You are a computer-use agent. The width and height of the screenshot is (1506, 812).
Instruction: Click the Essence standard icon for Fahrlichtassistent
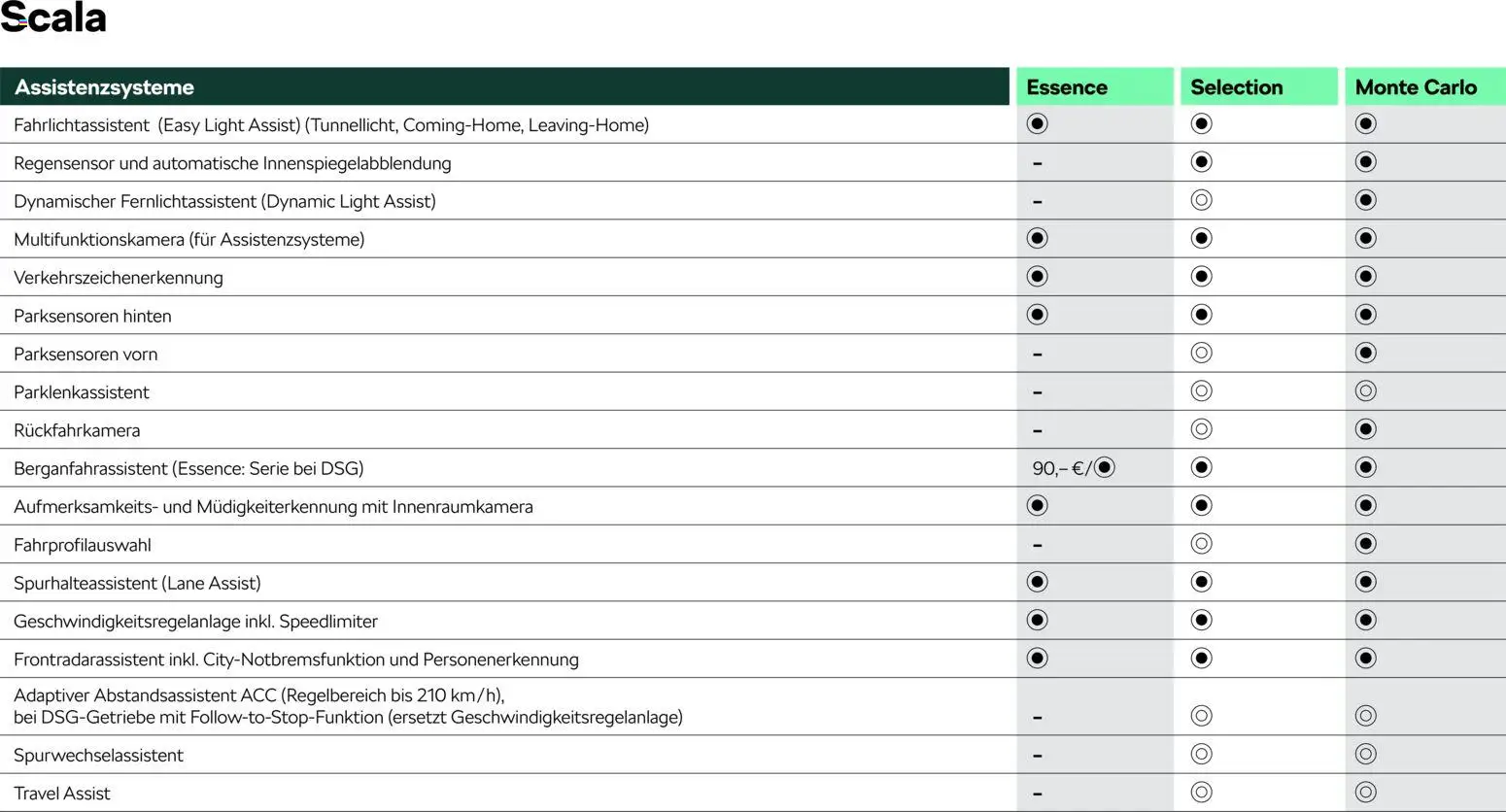pos(1037,123)
